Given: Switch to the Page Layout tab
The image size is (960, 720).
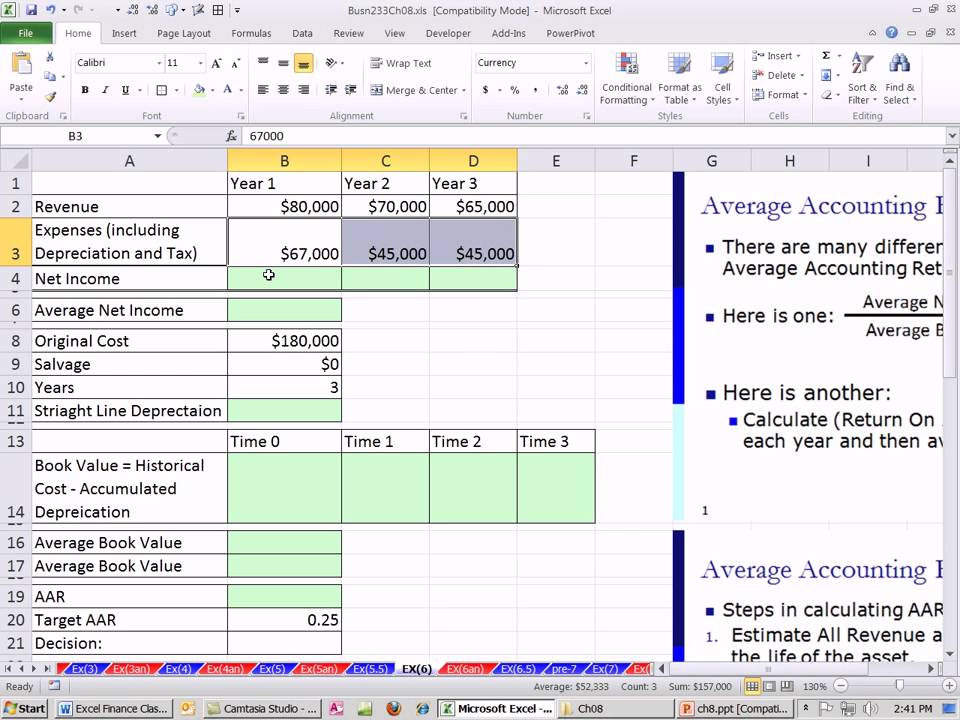Looking at the screenshot, I should coord(184,33).
